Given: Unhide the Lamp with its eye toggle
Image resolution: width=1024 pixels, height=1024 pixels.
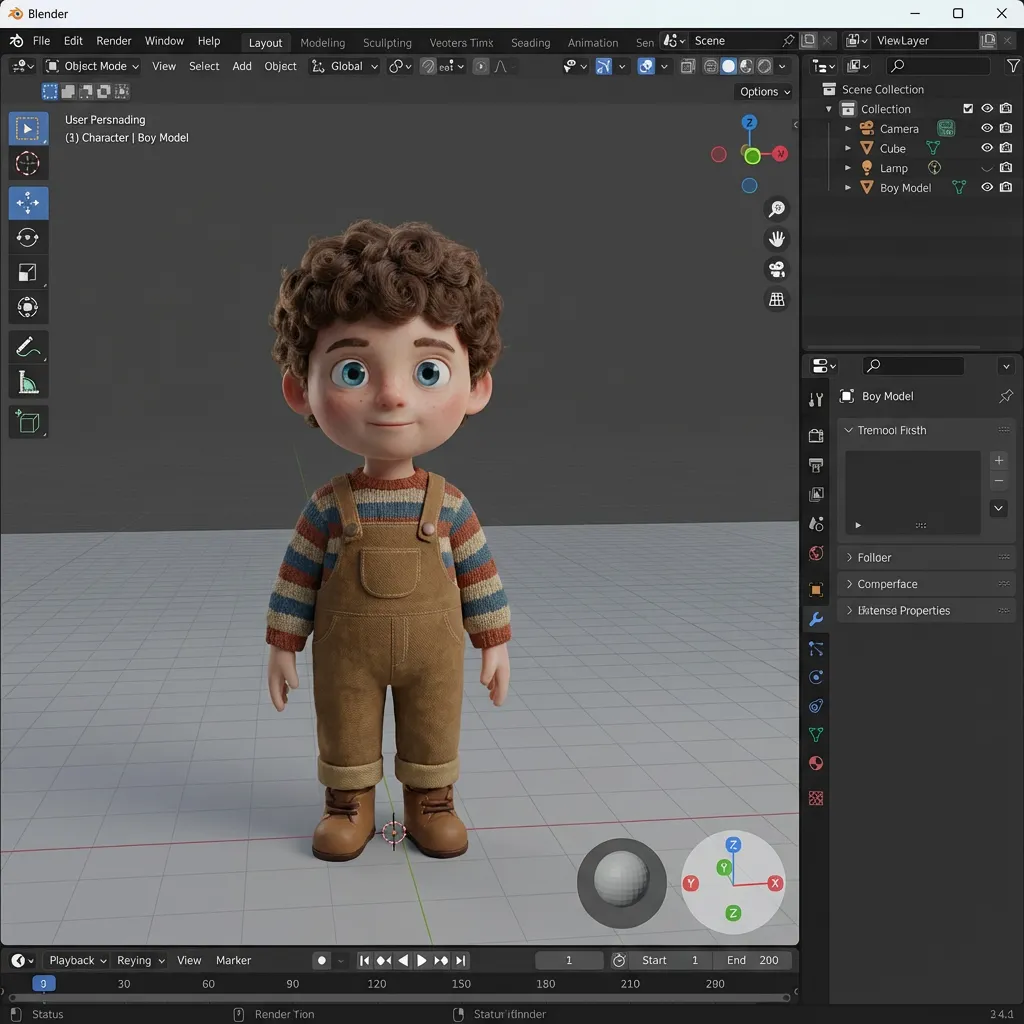Looking at the screenshot, I should [x=986, y=168].
